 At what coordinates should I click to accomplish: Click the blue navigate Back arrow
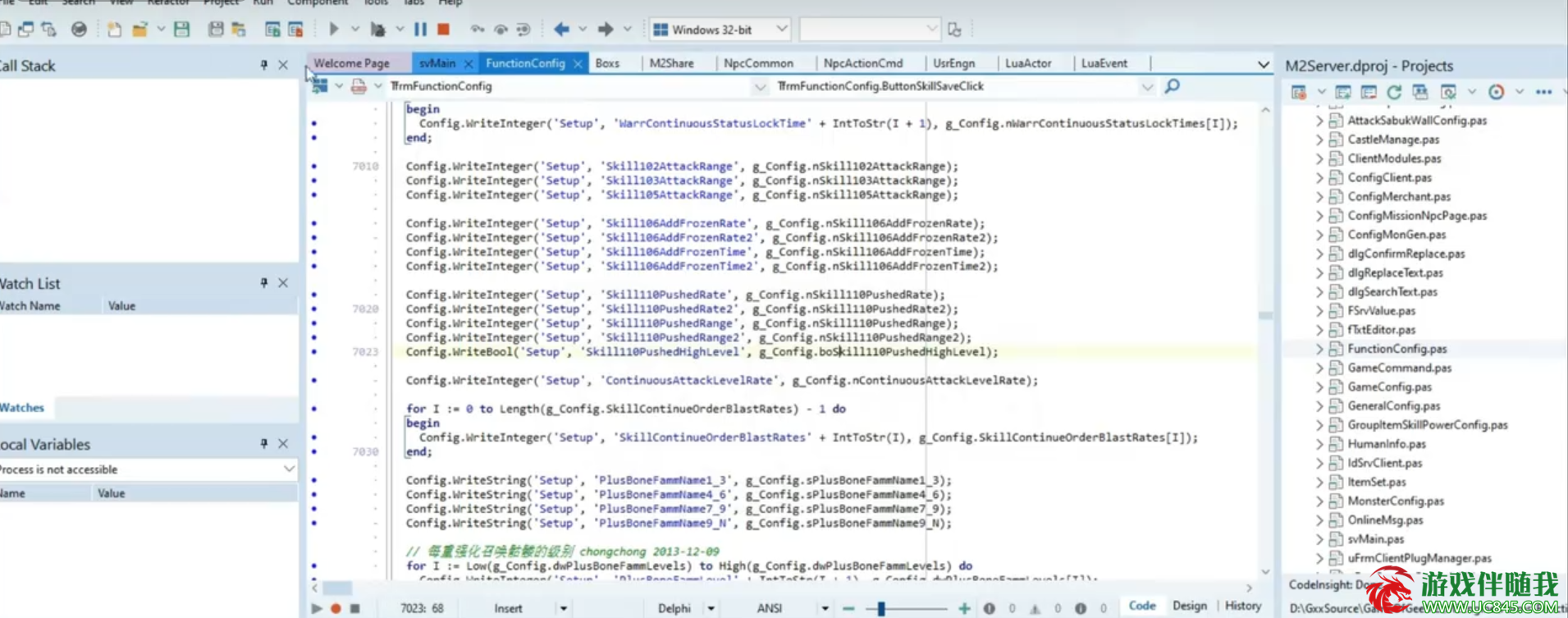561,30
